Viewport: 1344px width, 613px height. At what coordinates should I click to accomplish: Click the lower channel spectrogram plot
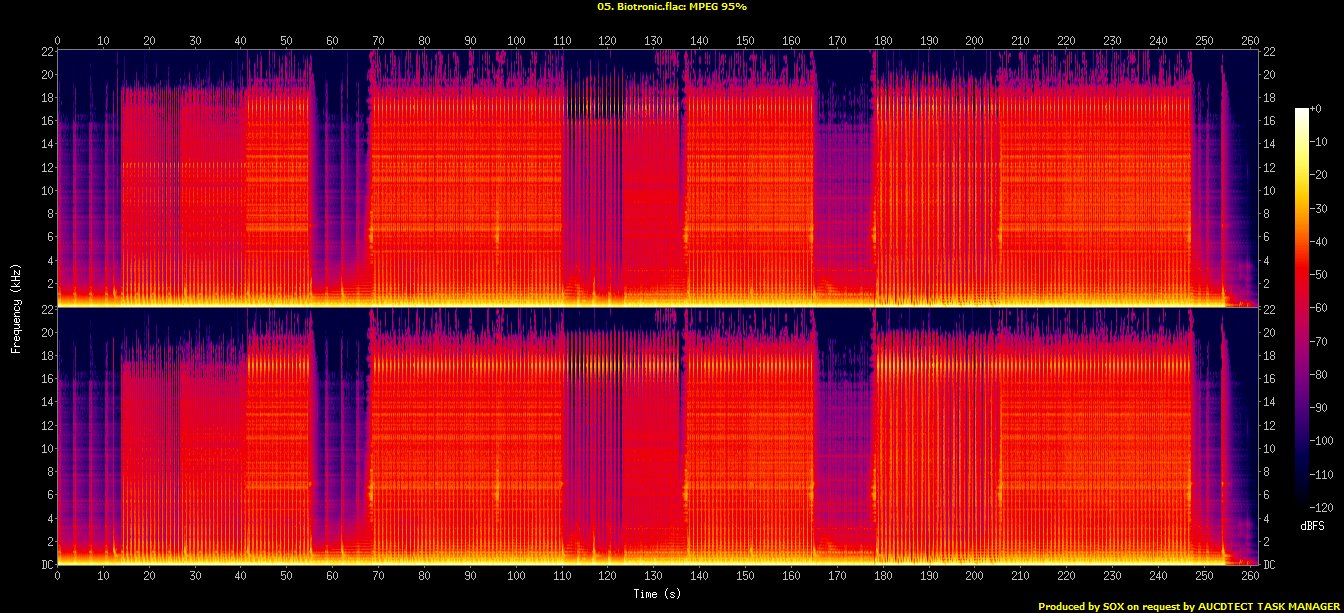[657, 436]
